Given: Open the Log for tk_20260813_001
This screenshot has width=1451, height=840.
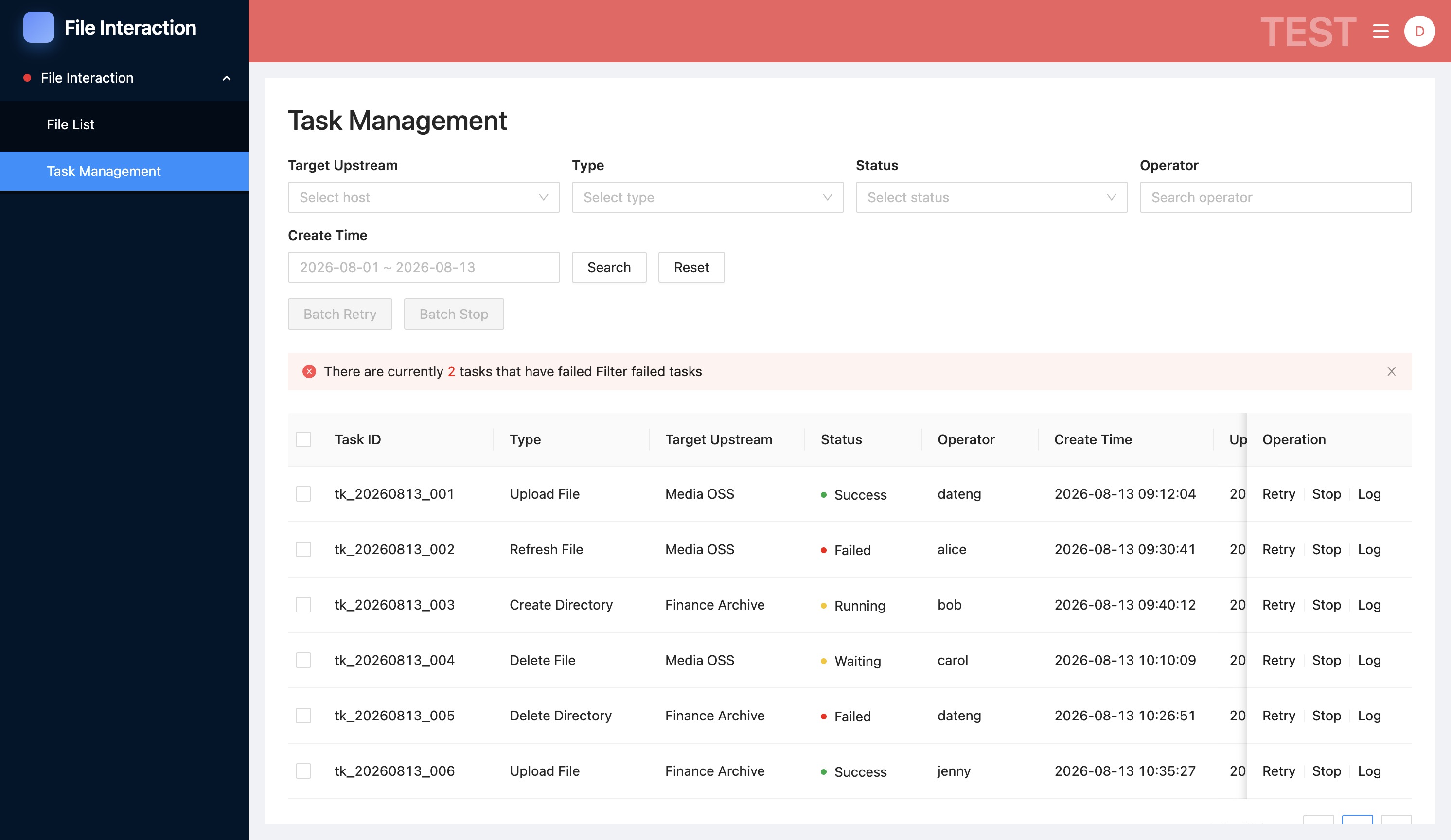Looking at the screenshot, I should pyautogui.click(x=1369, y=494).
